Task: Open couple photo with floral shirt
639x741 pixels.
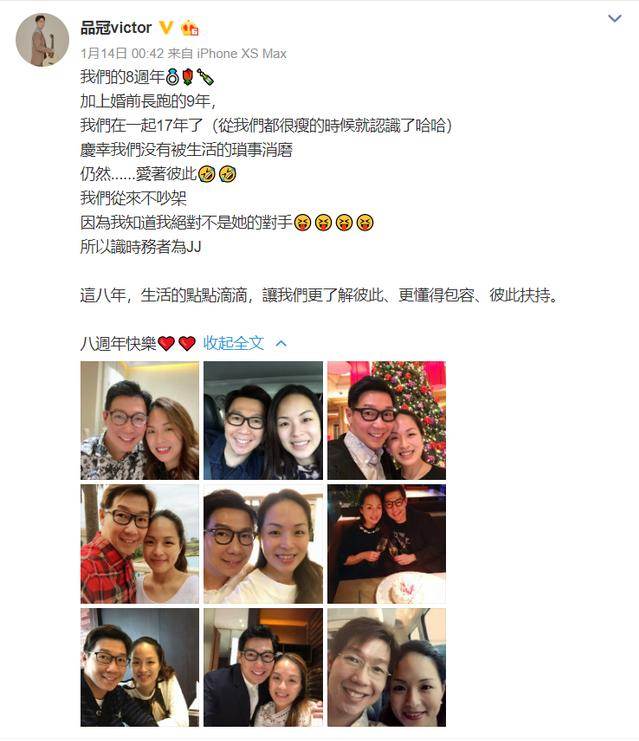Action: pos(140,421)
